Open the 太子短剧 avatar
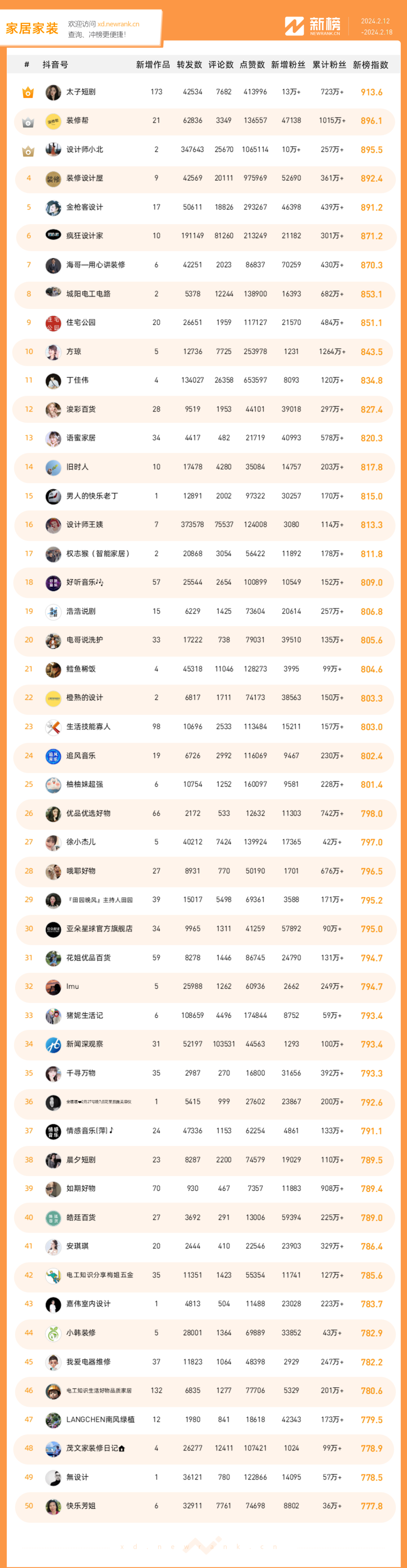The height and width of the screenshot is (1568, 407). pos(54,92)
